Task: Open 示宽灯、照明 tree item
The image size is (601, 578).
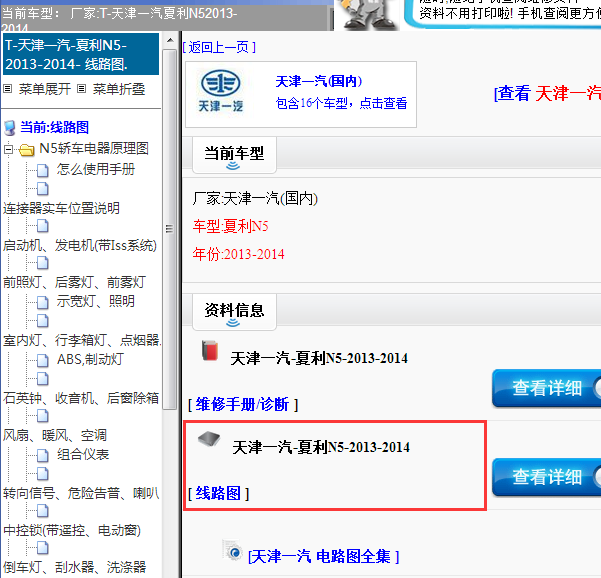Action: (x=96, y=301)
